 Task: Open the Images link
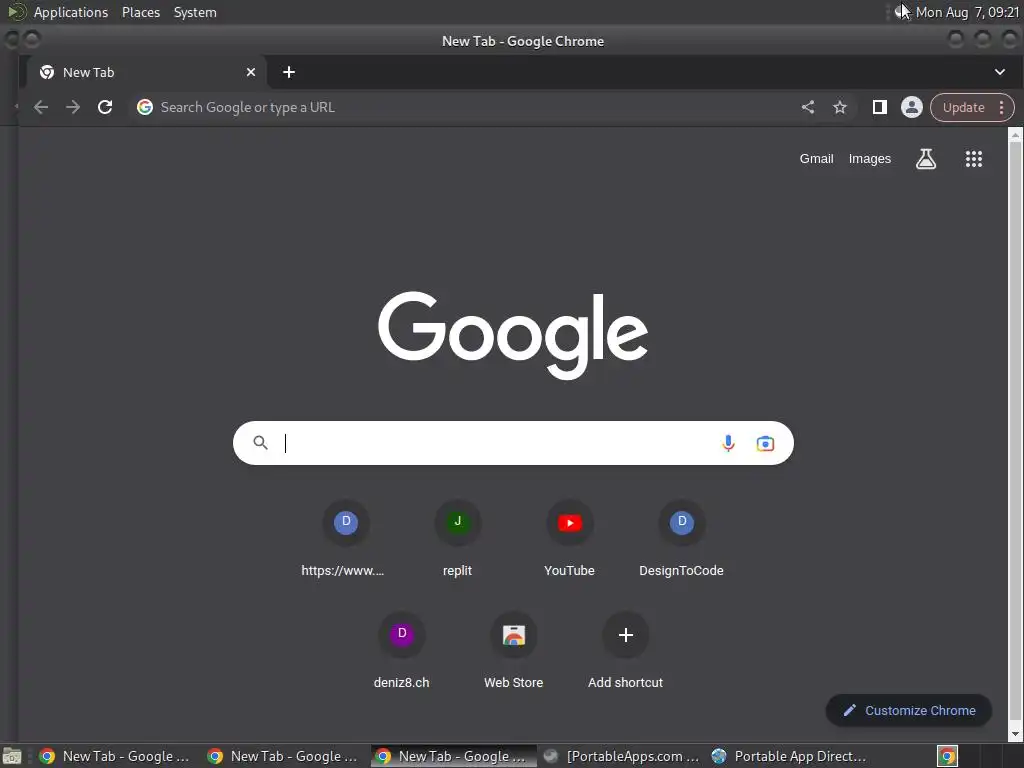[869, 159]
